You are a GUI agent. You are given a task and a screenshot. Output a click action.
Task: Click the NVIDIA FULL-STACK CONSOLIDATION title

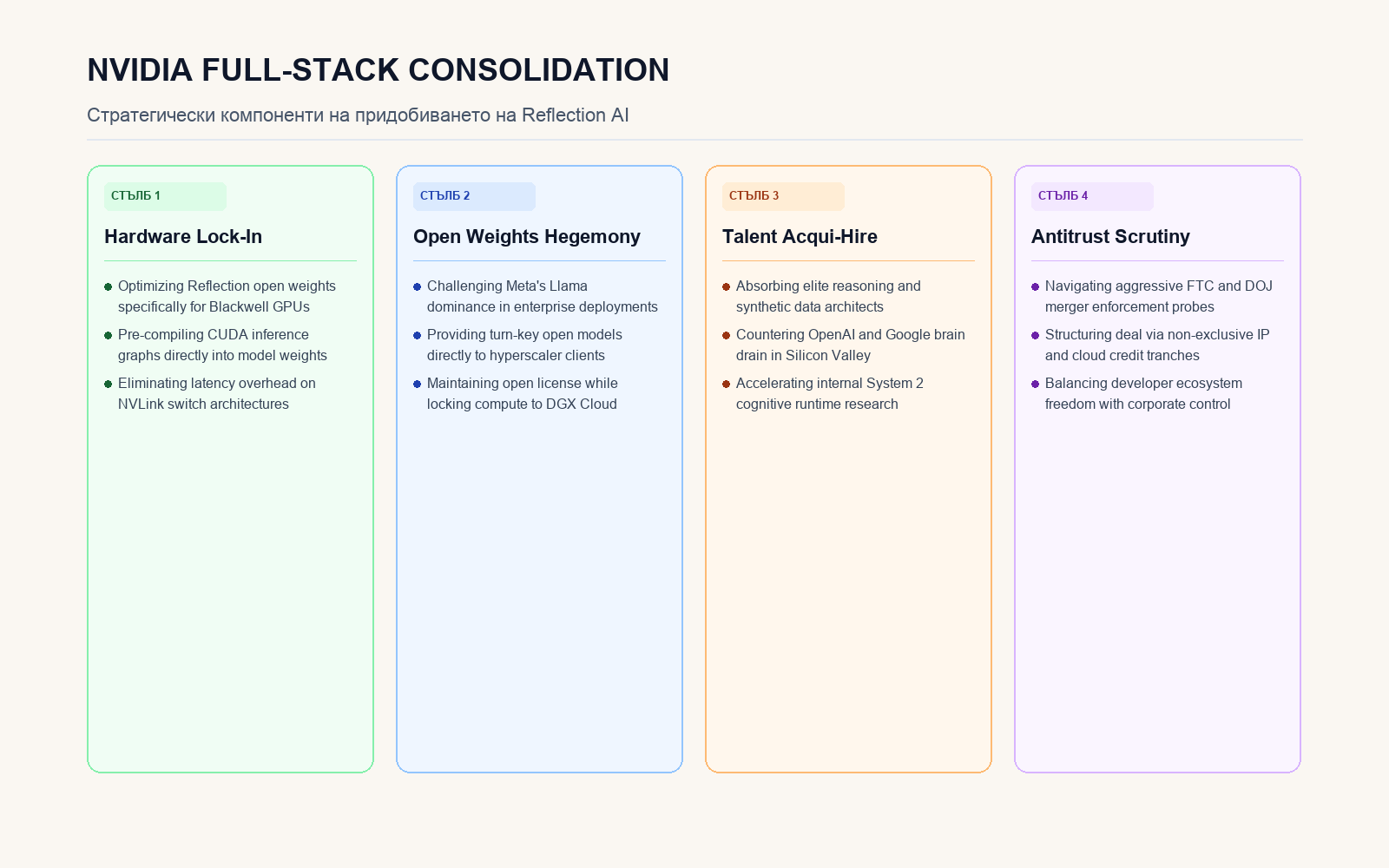pos(378,70)
